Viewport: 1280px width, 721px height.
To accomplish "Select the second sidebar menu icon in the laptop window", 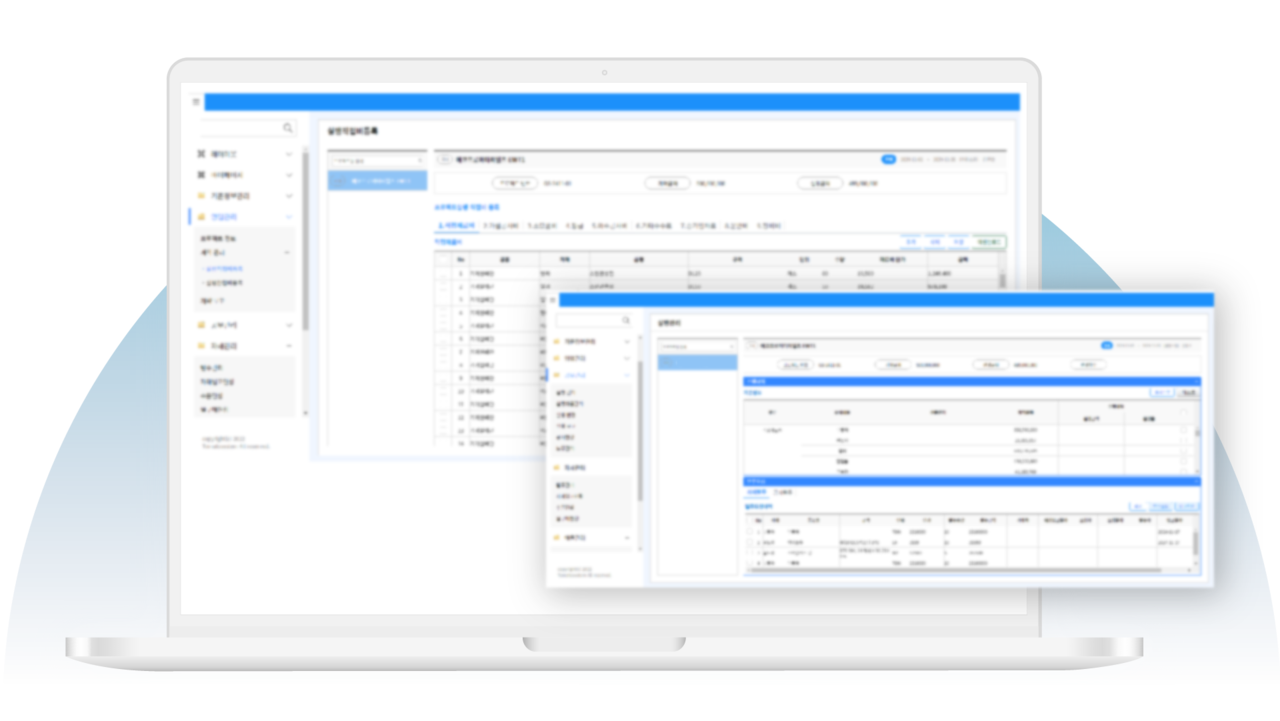I will coord(201,175).
